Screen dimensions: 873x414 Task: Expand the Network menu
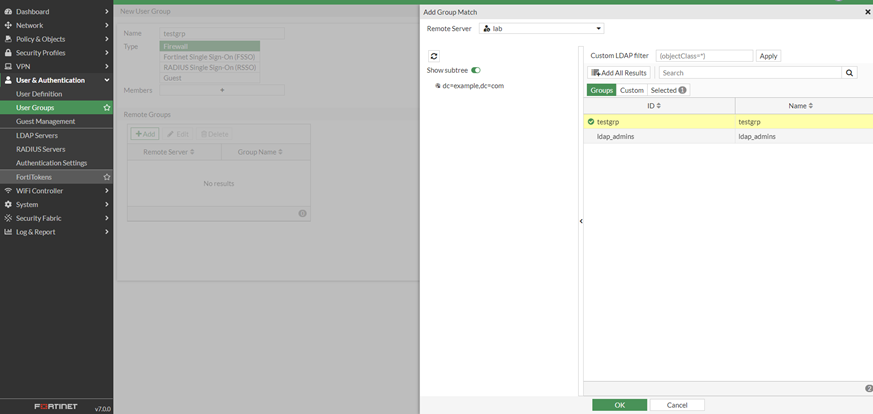point(106,26)
